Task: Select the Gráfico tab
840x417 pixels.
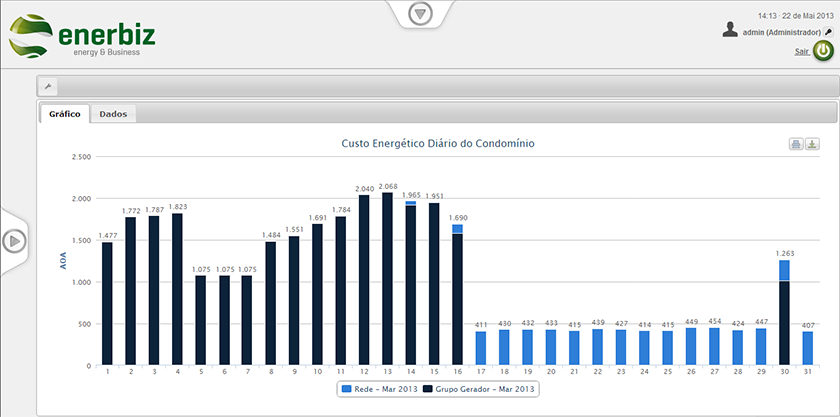Action: [x=65, y=114]
